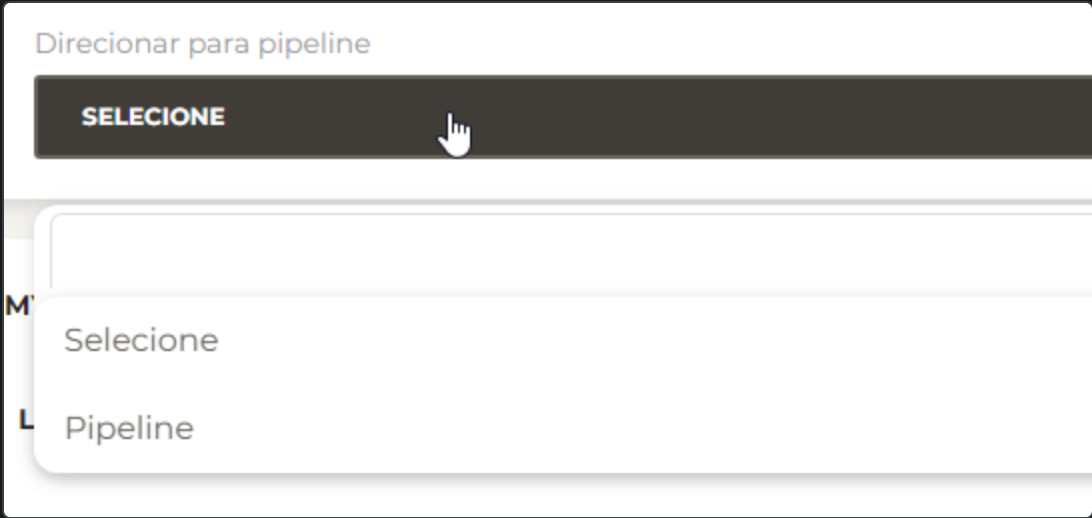Click the Pipeline list entry
The image size is (1092, 518).
point(129,428)
